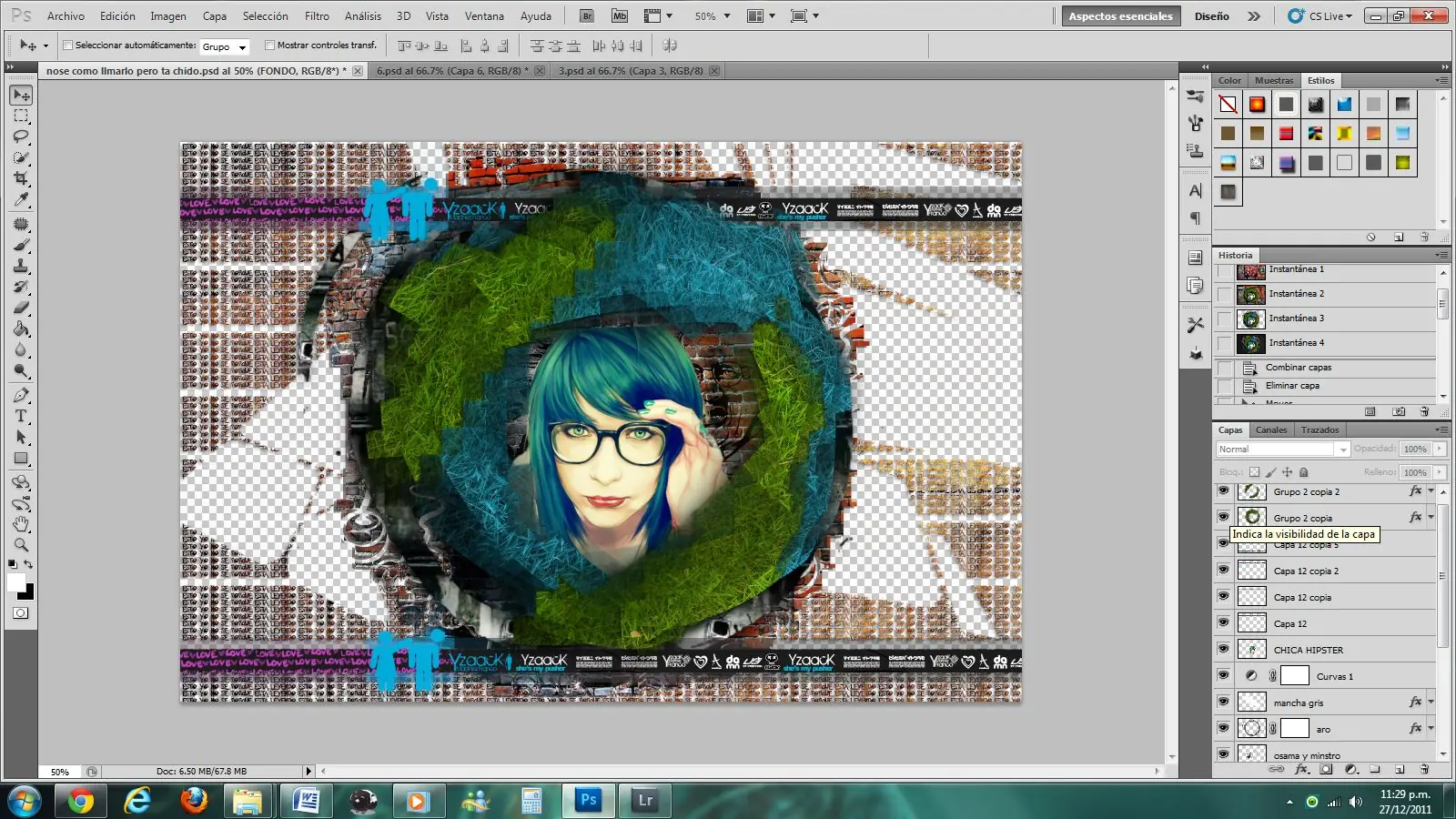Hide the Capa 12 copia 2 layer
Image resolution: width=1456 pixels, height=819 pixels.
click(x=1223, y=571)
